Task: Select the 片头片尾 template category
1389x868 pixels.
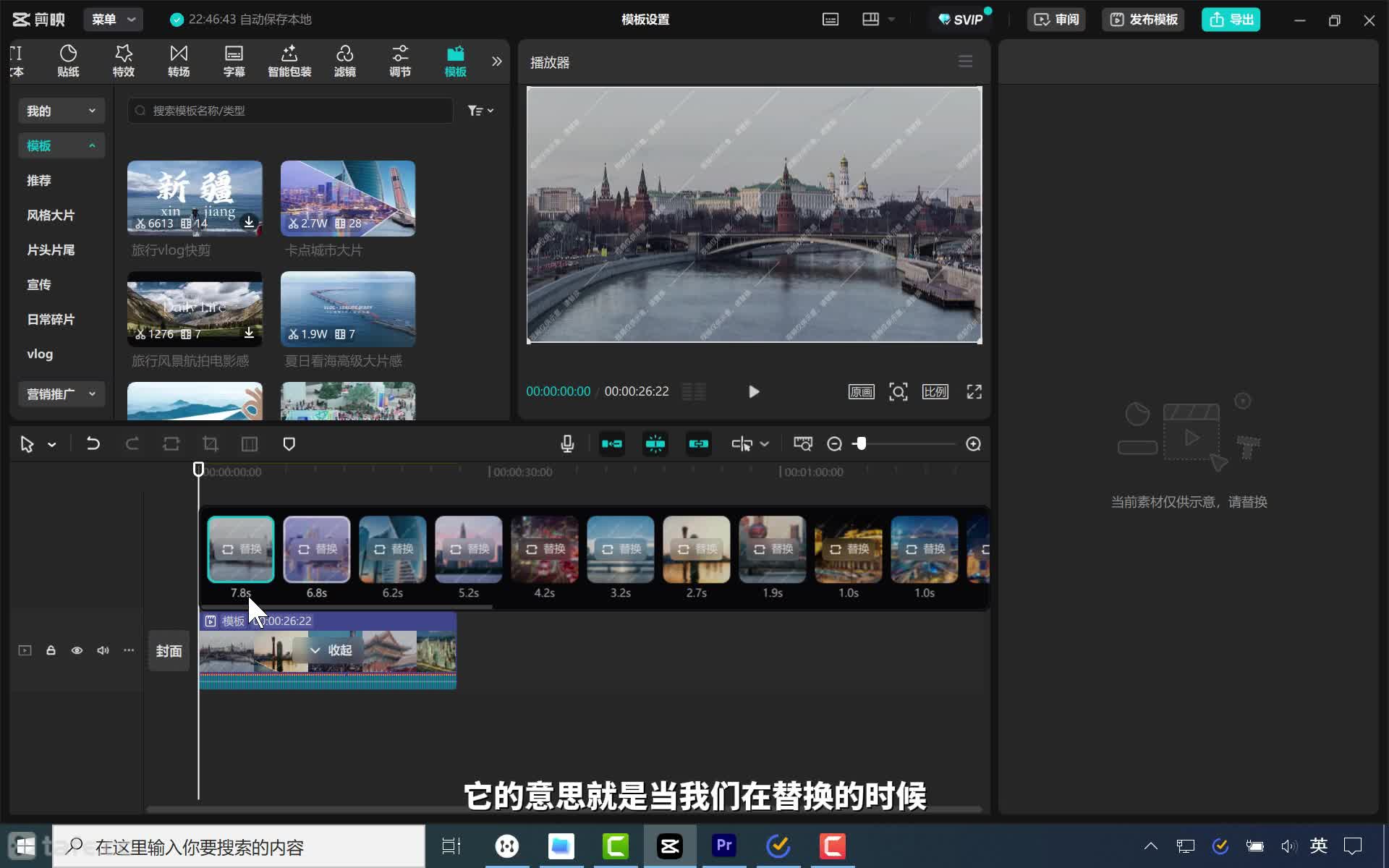Action: coord(51,250)
